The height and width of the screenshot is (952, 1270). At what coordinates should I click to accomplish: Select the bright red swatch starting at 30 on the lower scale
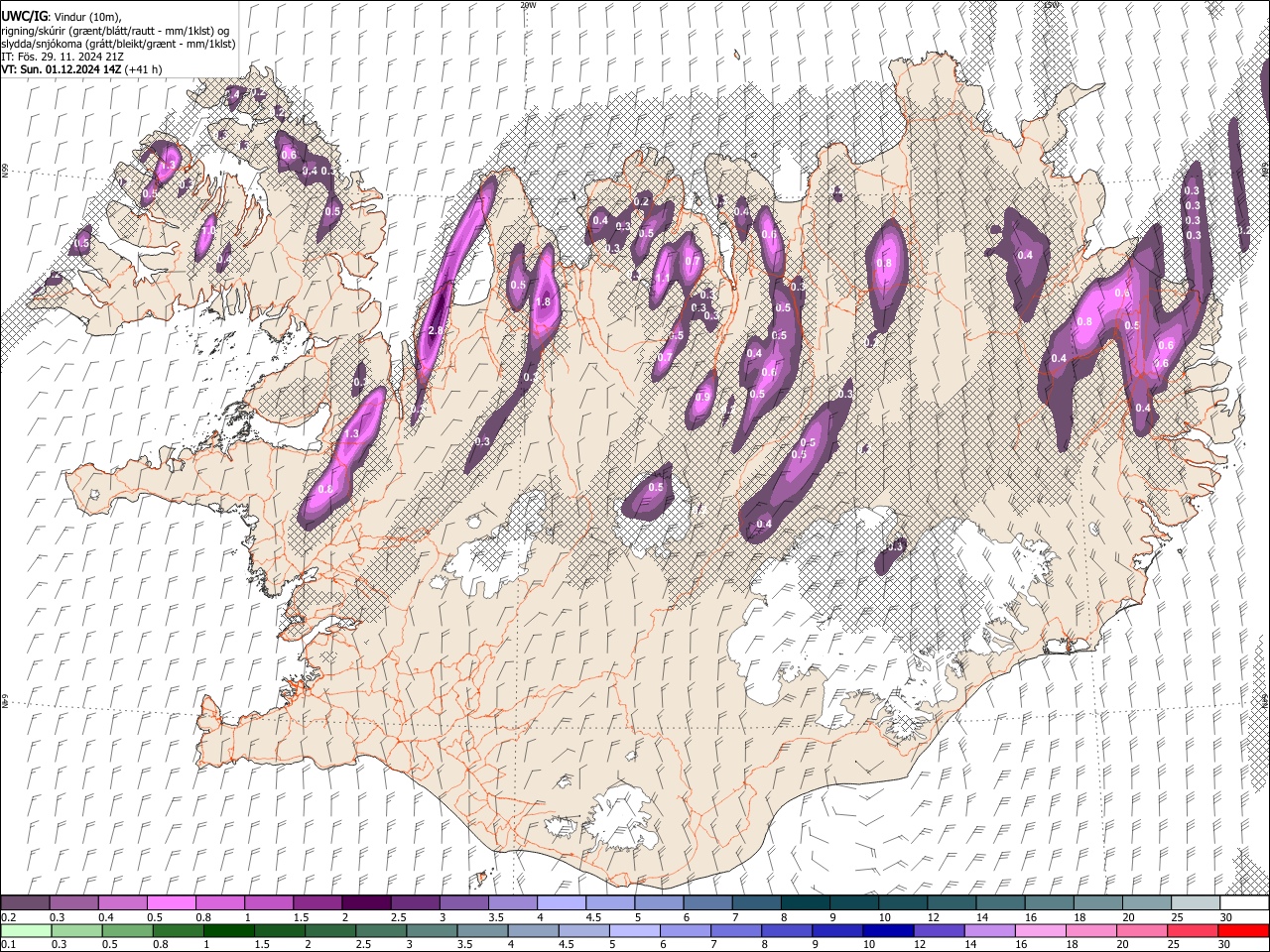(x=1243, y=930)
